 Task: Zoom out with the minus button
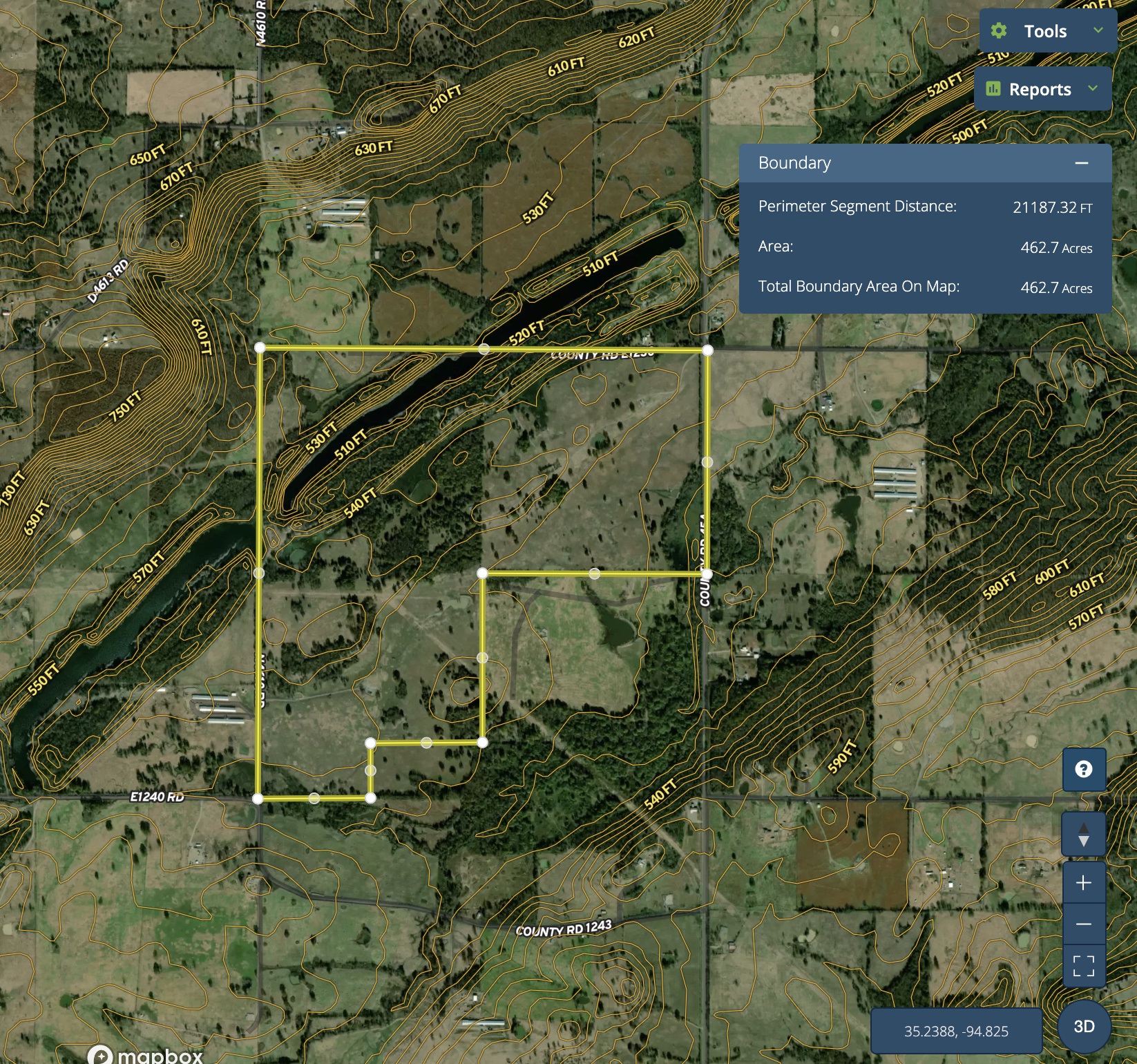tap(1083, 924)
